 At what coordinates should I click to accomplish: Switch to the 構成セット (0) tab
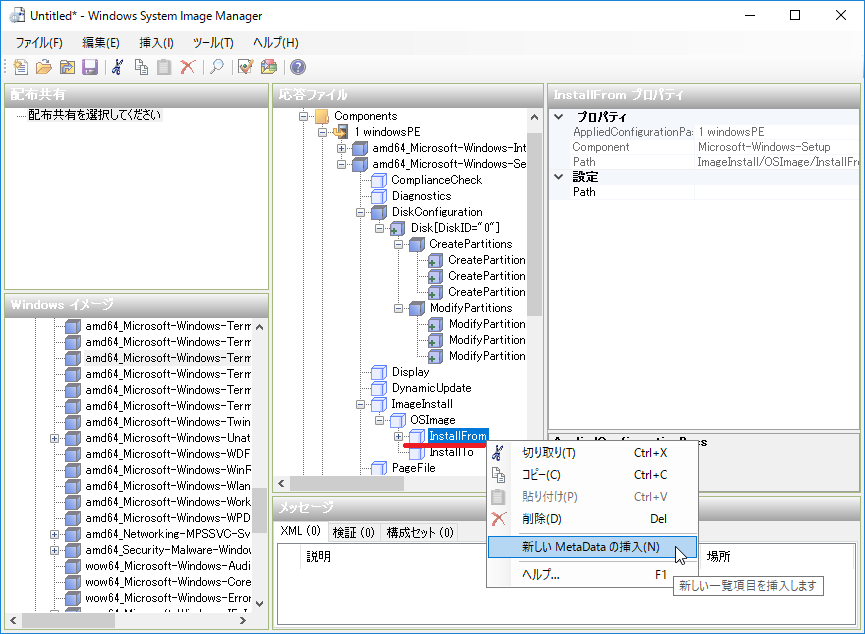(x=420, y=532)
